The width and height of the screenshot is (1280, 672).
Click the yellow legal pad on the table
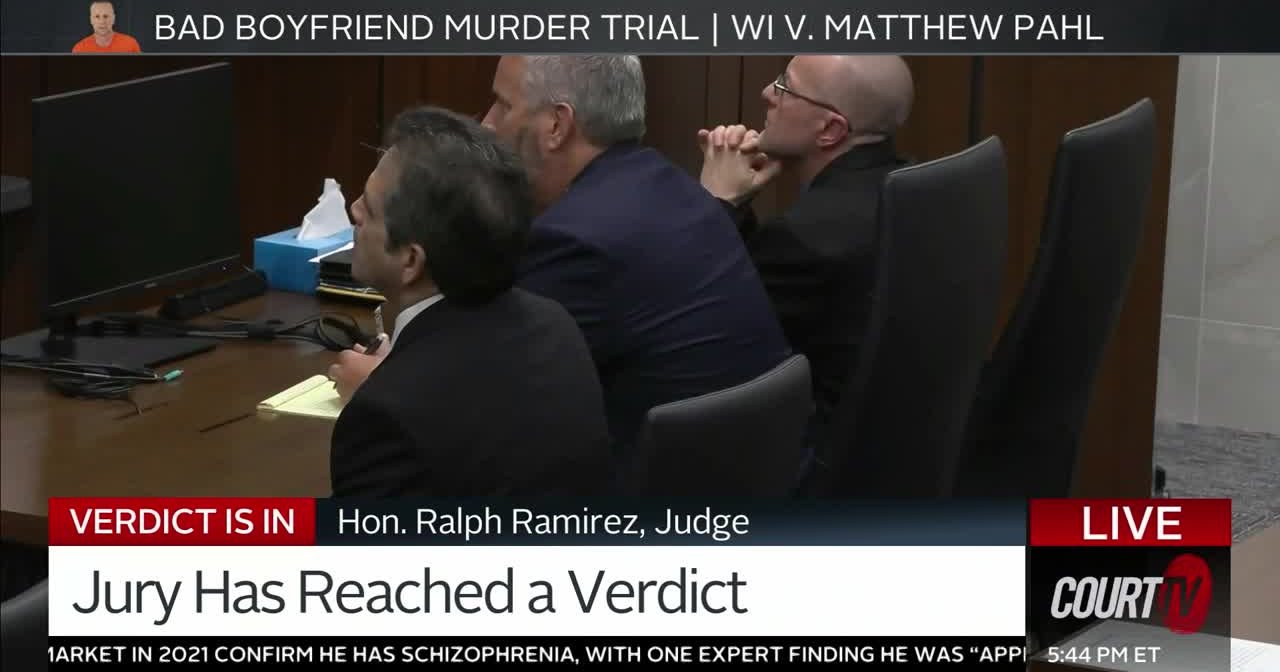click(303, 397)
